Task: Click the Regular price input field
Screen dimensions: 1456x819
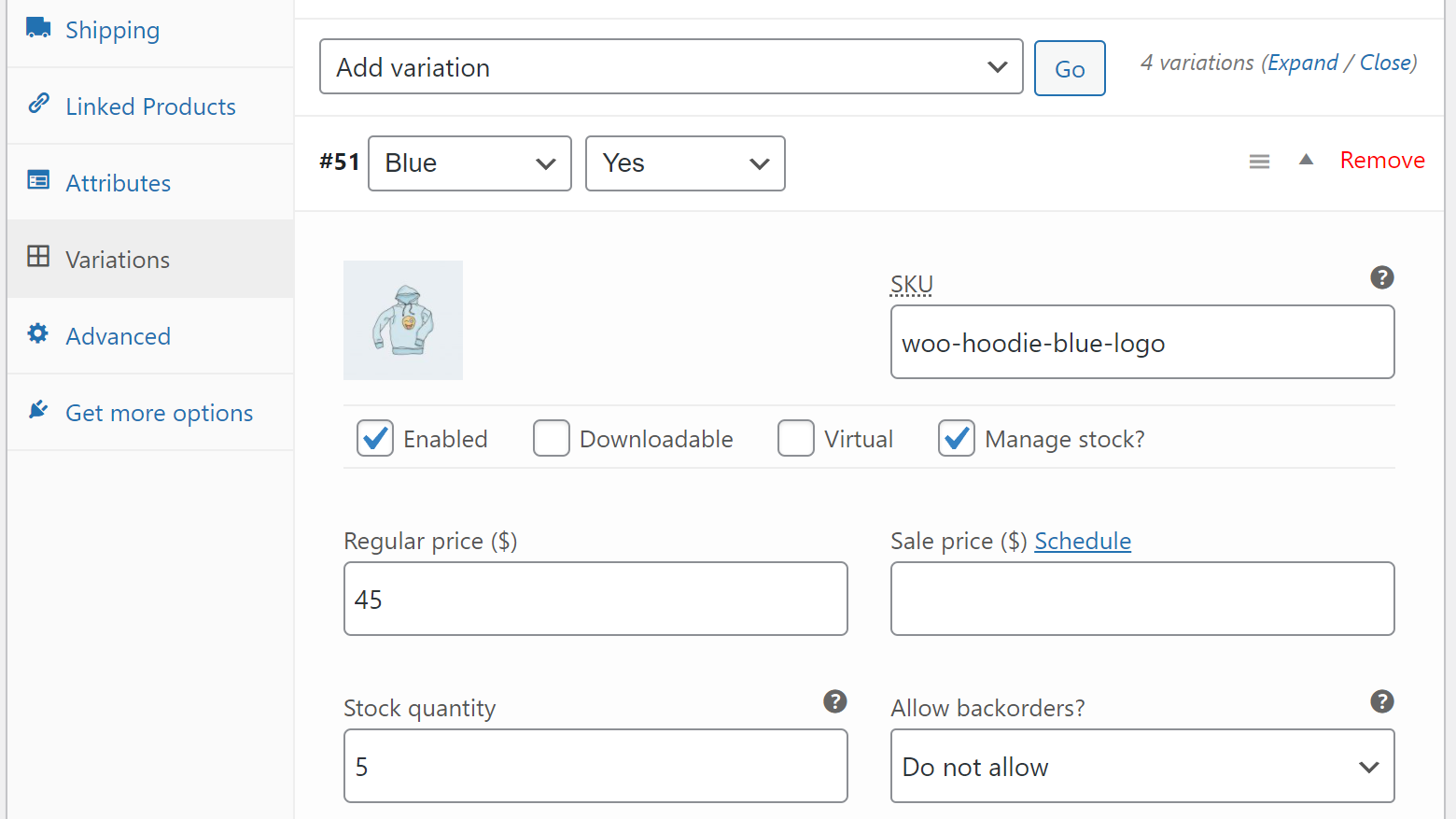Action: point(595,599)
